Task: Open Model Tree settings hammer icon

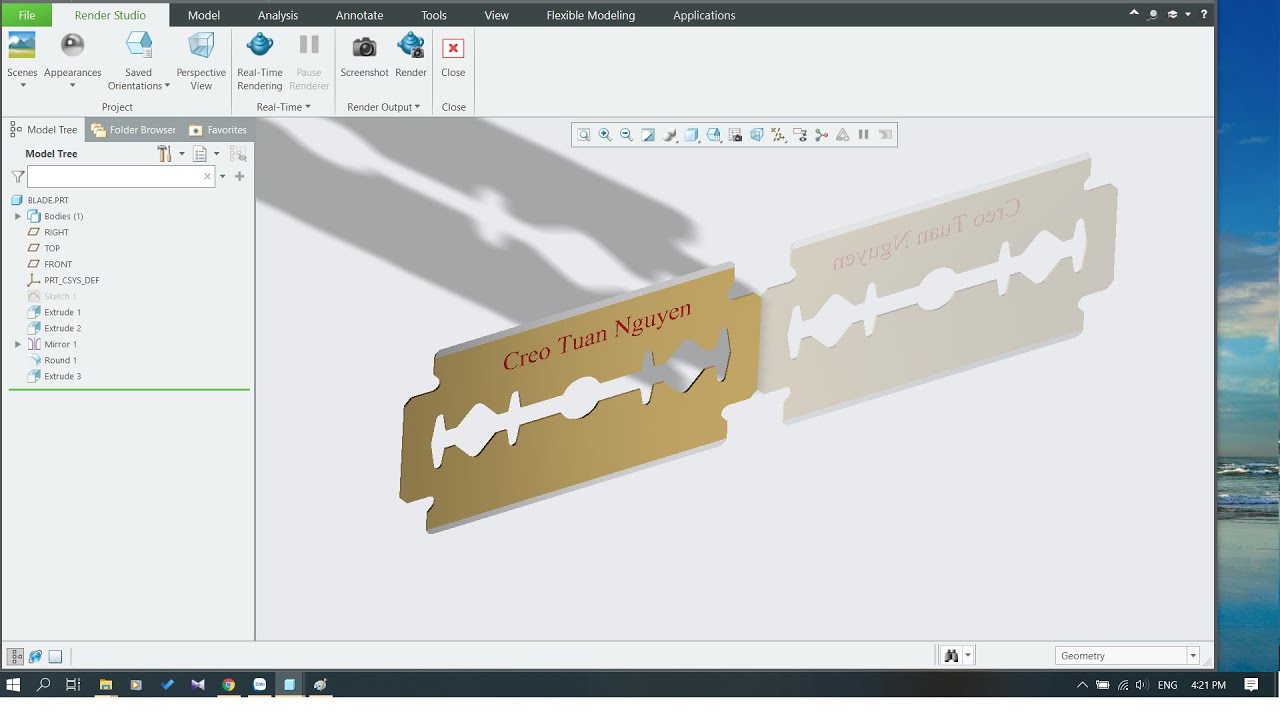Action: pos(164,154)
